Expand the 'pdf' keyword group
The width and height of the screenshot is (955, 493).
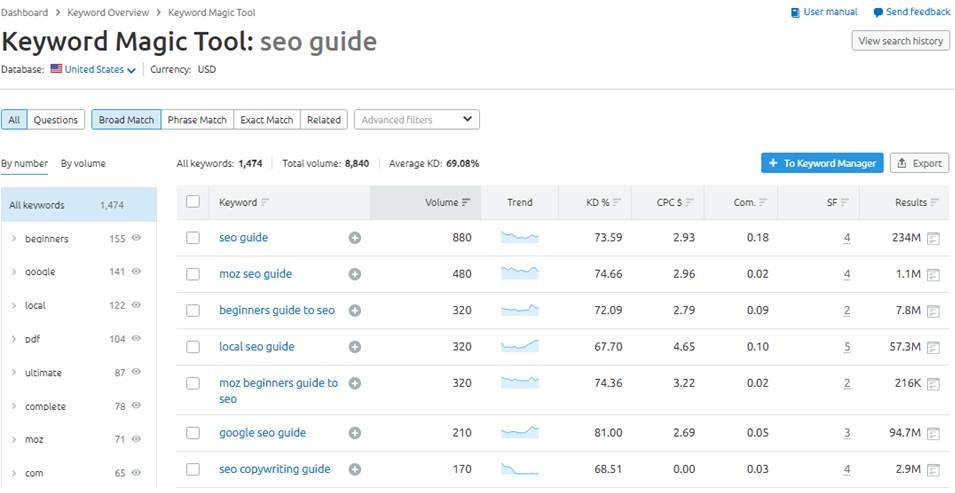14,339
